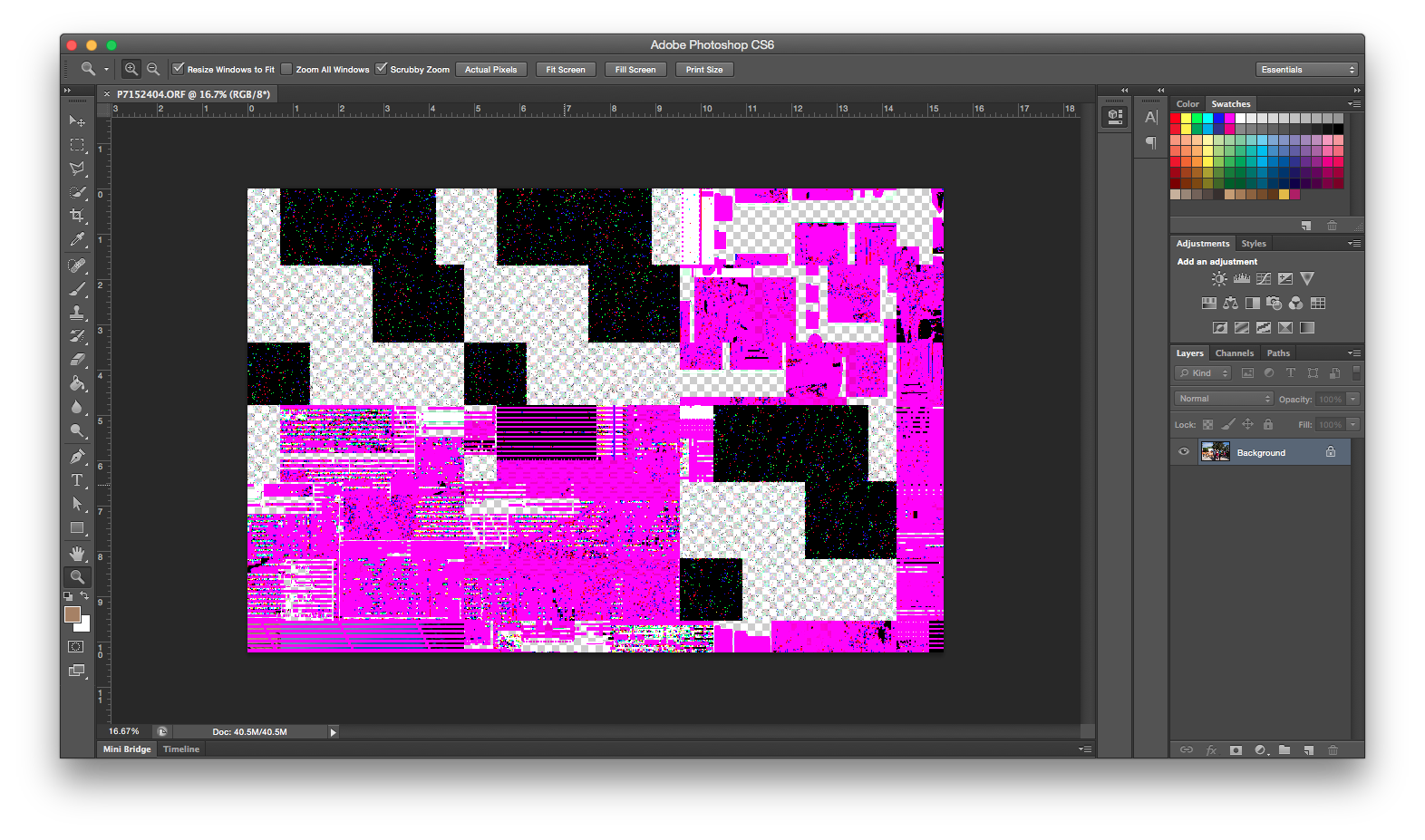
Task: Select the Pen tool
Action: point(77,457)
